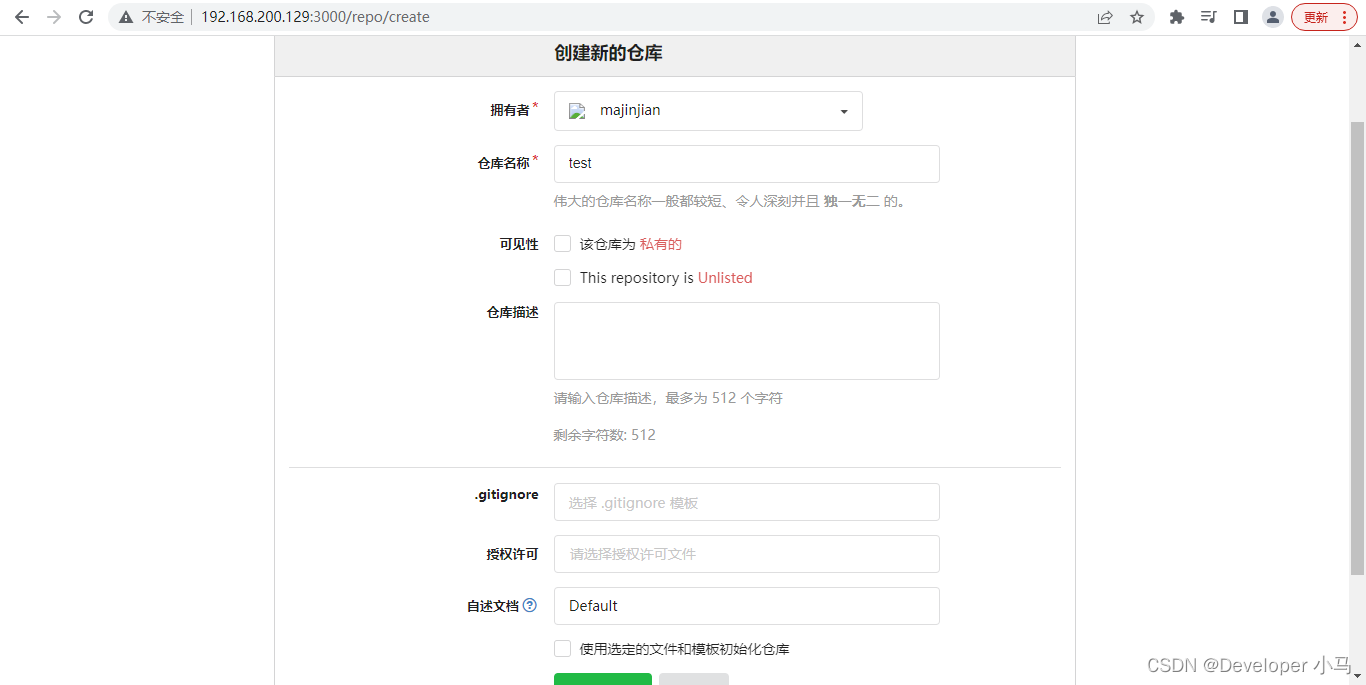Open the 授权许可 license dropdown
Viewport: 1366px width, 685px height.
point(747,554)
